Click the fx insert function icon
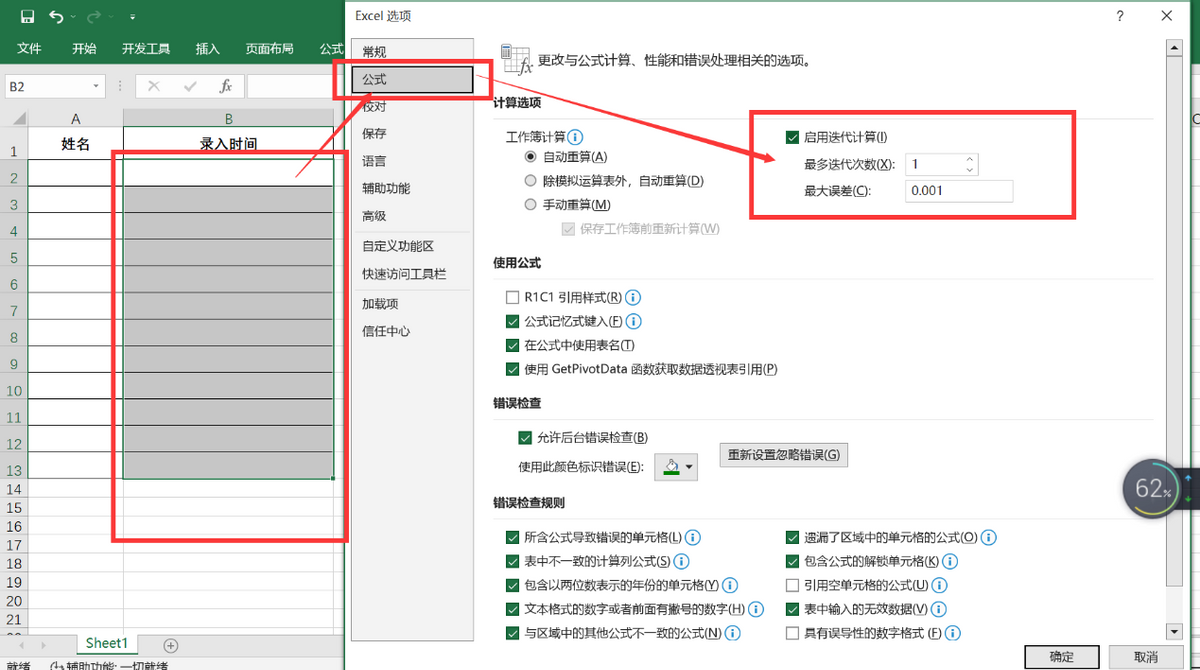 pyautogui.click(x=226, y=87)
